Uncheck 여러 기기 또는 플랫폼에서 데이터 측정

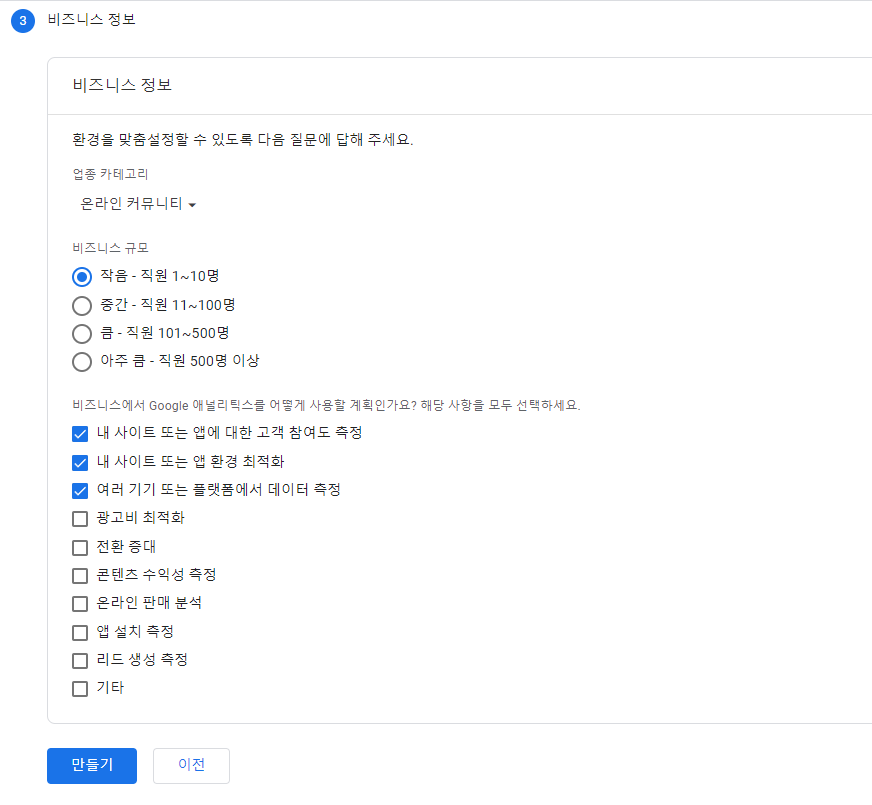(x=79, y=490)
